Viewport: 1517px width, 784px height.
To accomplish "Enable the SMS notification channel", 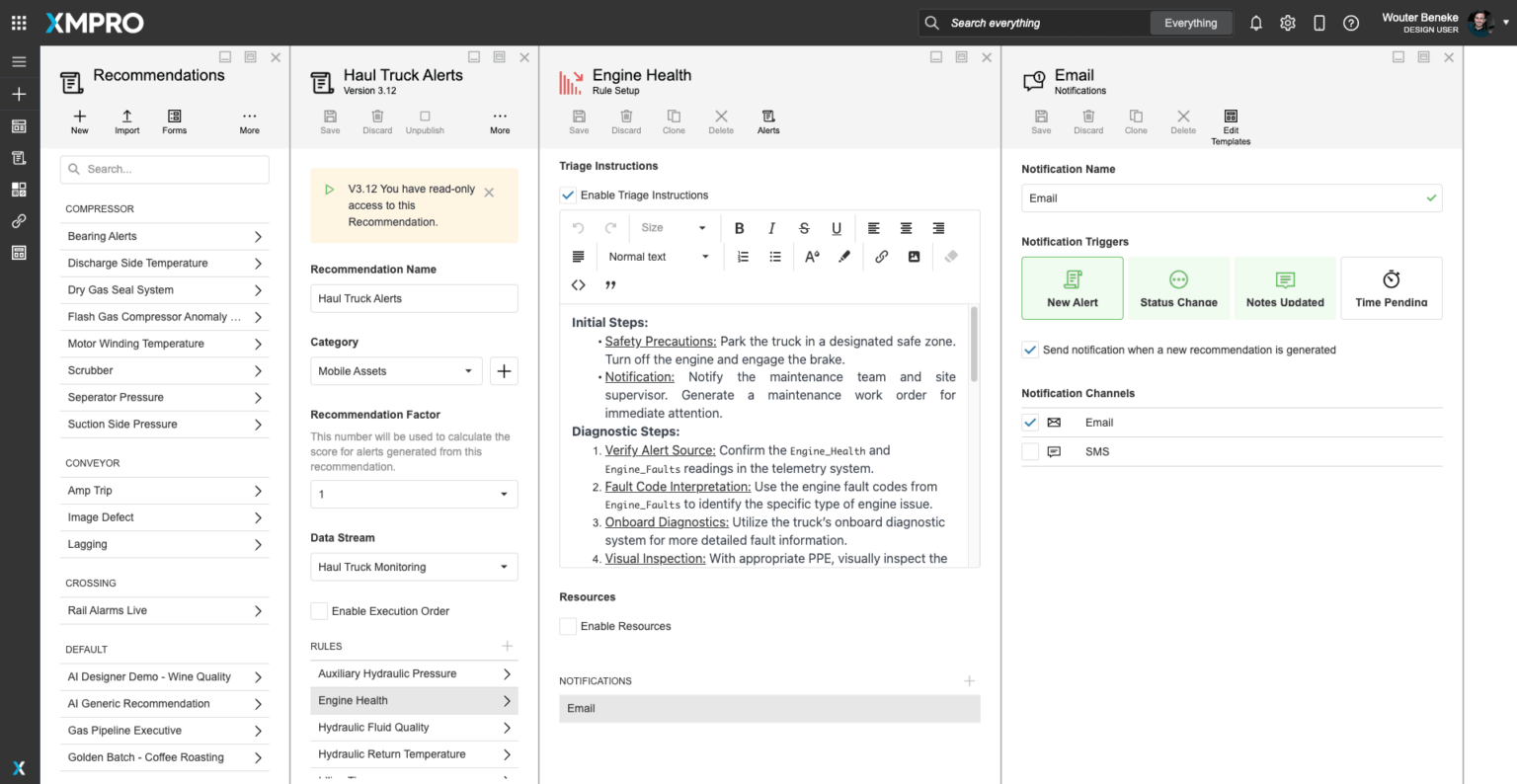I will click(x=1030, y=451).
